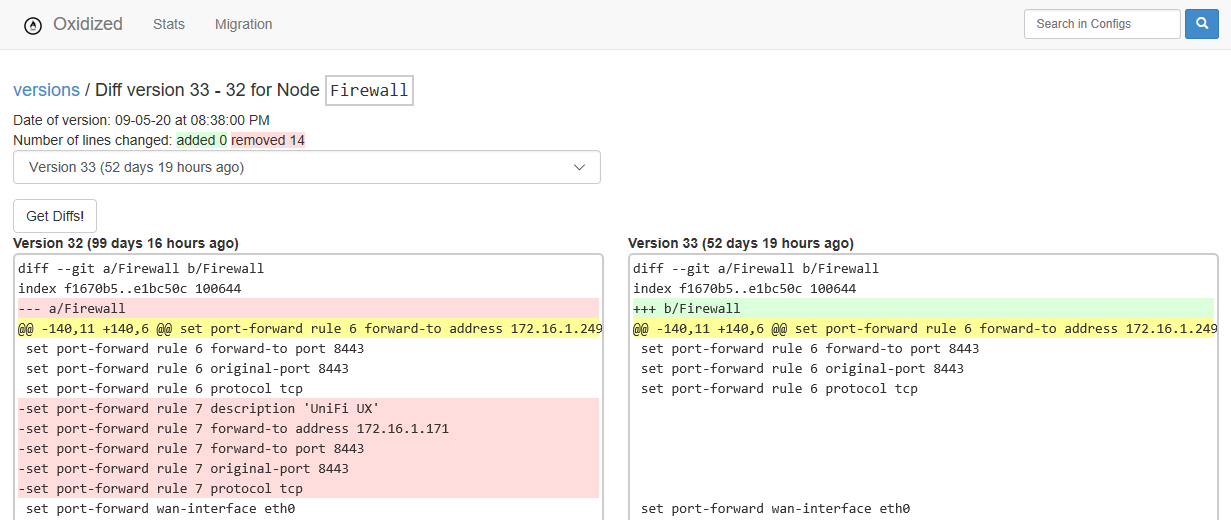This screenshot has height=520, width=1231.
Task: Focus the Search in Configs field
Action: pos(1102,24)
